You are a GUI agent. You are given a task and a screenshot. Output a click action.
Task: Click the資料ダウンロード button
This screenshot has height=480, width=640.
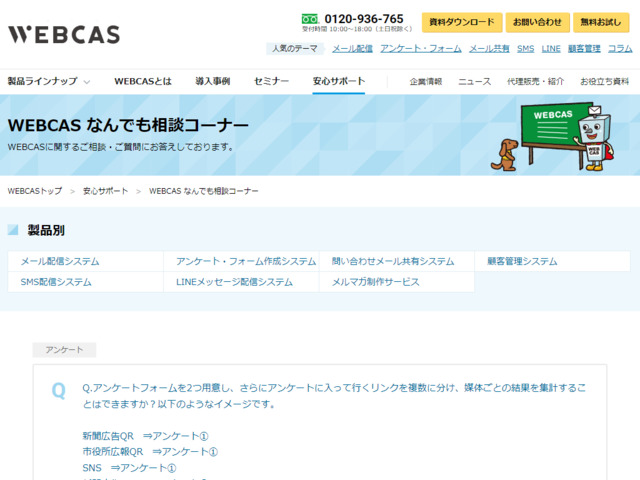click(x=462, y=22)
